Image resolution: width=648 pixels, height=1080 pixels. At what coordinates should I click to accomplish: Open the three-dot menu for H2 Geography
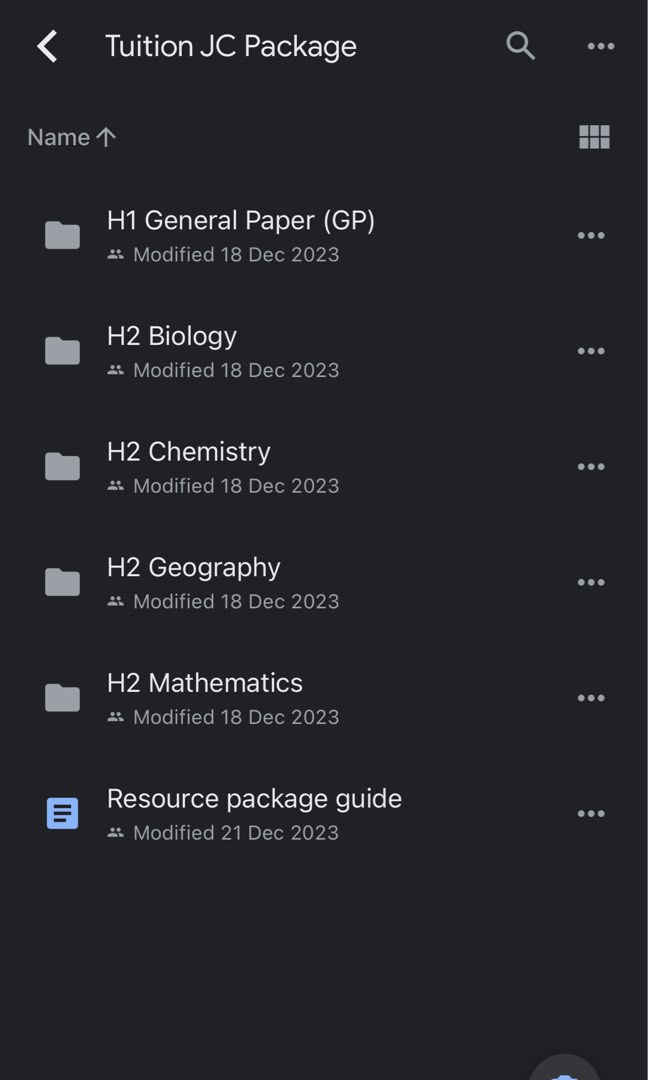591,582
